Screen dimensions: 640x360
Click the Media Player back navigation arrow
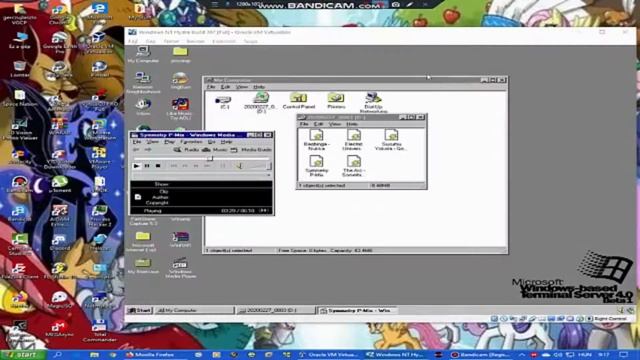137,150
